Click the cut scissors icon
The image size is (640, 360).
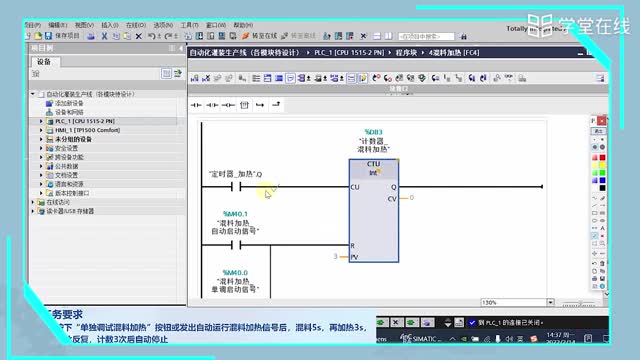click(104, 36)
